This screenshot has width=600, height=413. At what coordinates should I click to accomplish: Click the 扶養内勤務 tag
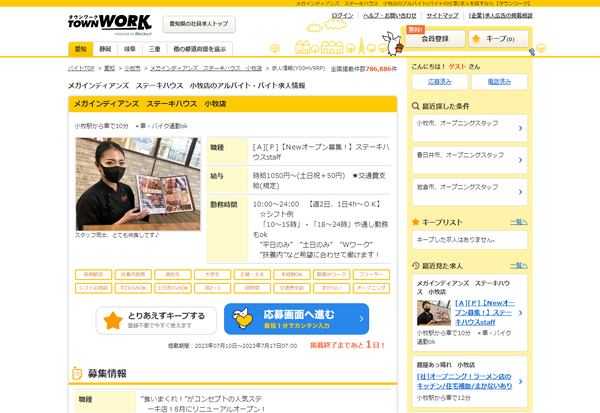pos(133,274)
